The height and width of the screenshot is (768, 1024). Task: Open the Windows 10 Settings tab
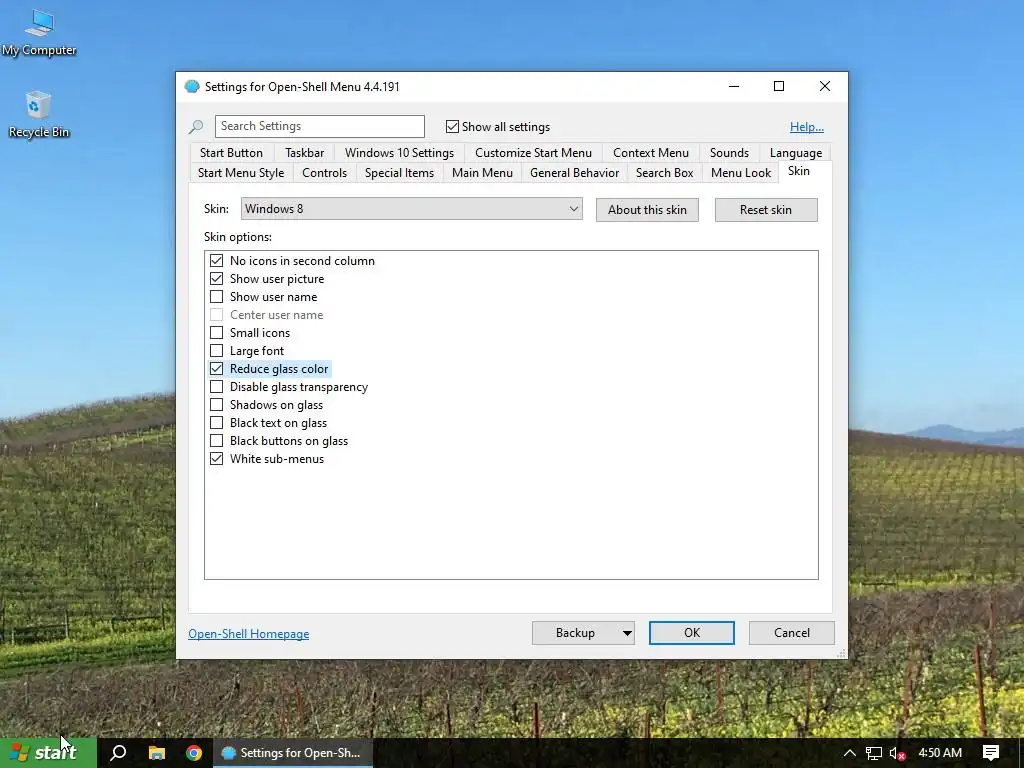[399, 153]
